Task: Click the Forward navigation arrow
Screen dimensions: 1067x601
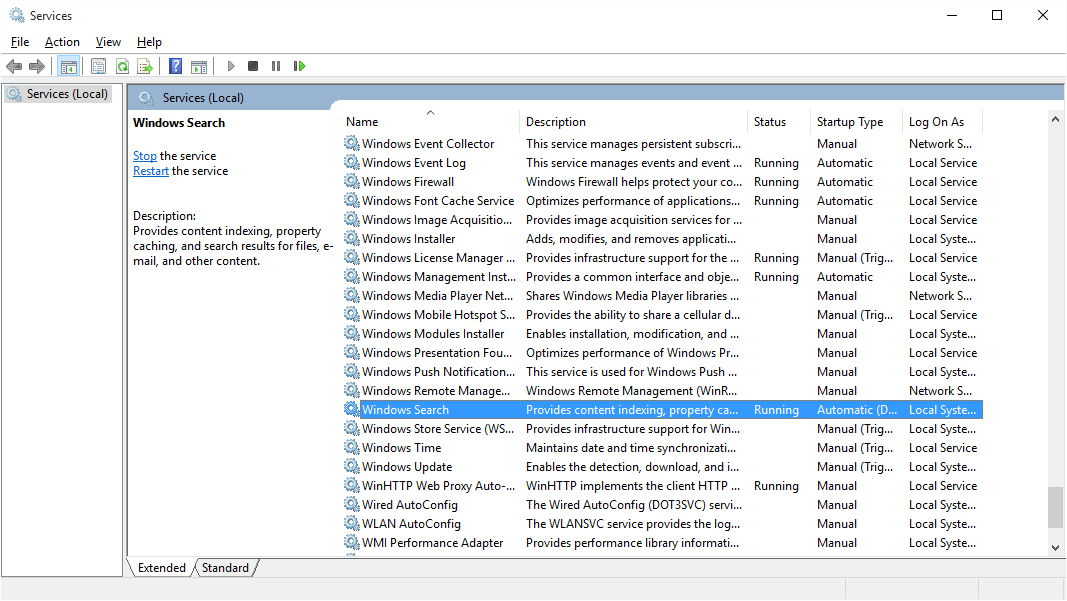Action: pos(37,66)
